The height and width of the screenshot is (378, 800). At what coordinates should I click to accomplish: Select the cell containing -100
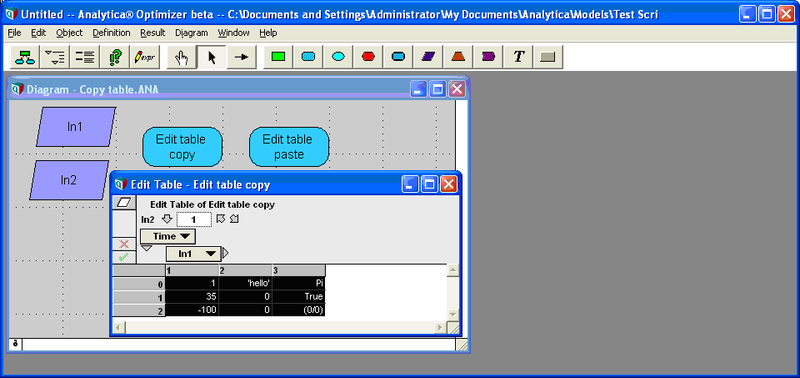coord(192,310)
